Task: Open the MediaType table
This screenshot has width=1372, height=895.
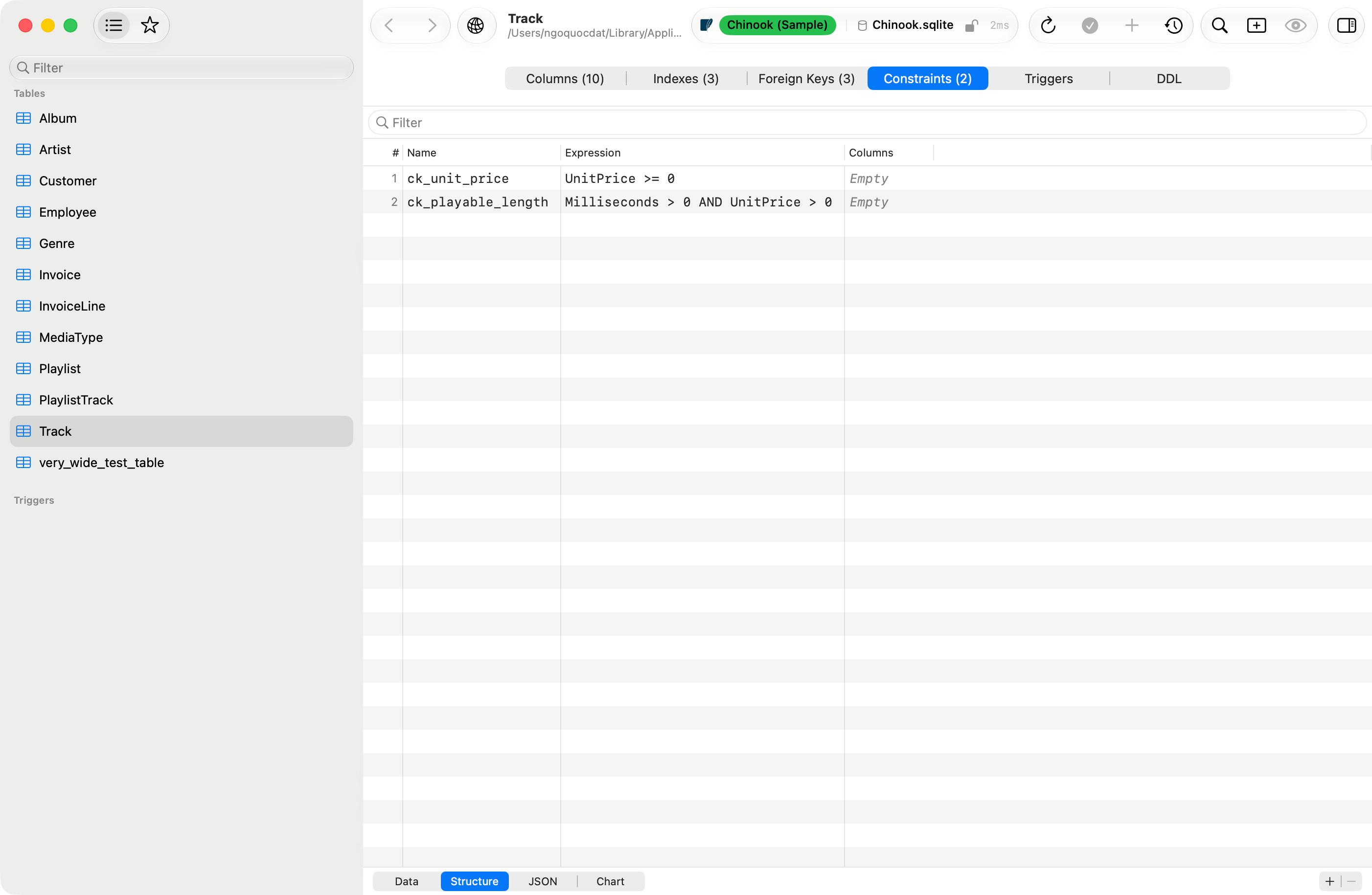Action: point(182,337)
